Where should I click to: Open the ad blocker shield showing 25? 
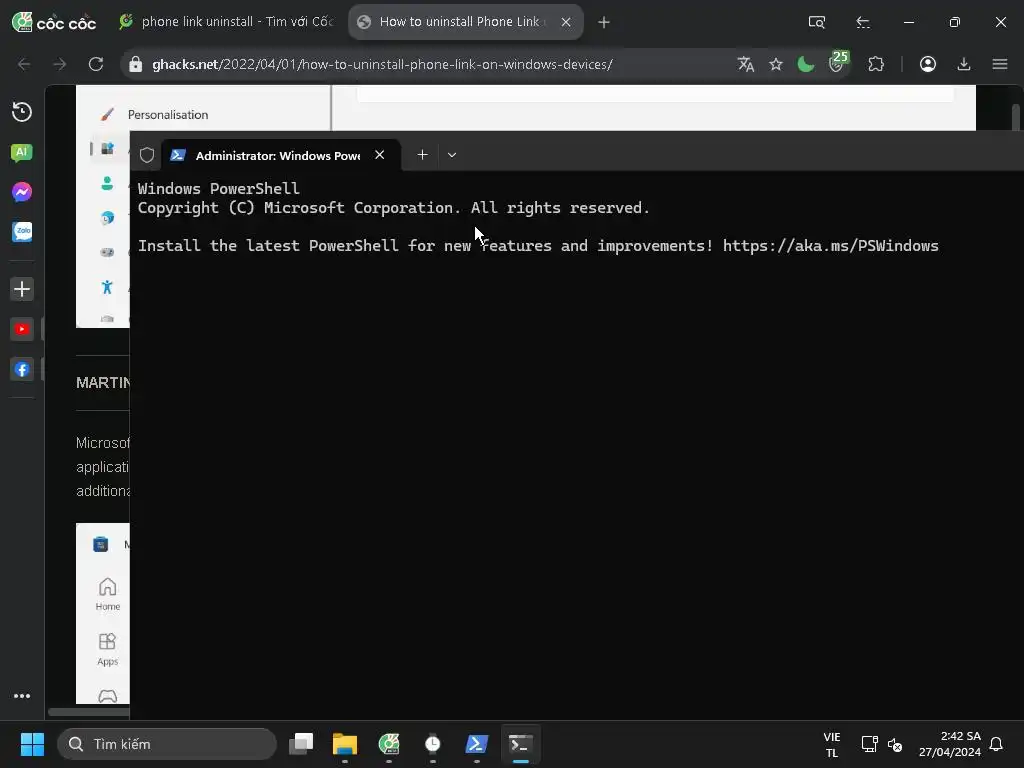(837, 63)
